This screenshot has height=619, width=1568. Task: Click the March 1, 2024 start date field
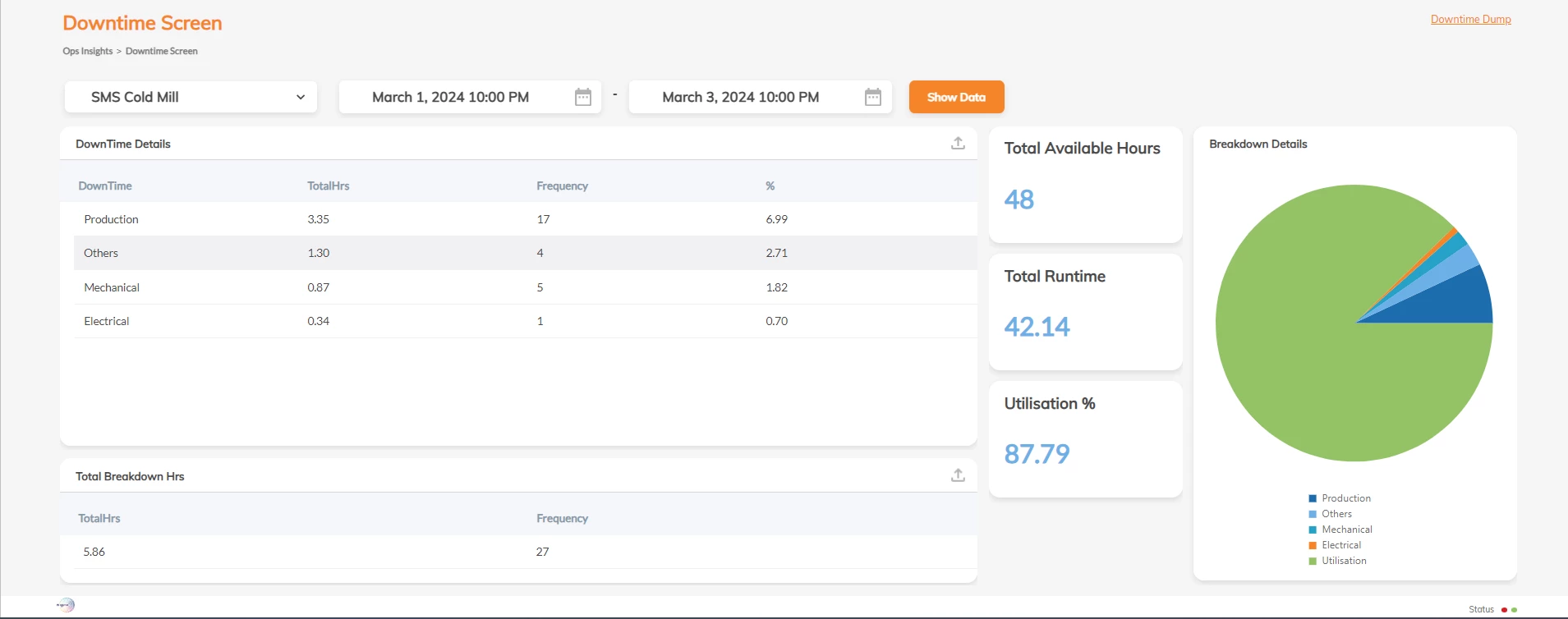click(x=470, y=97)
